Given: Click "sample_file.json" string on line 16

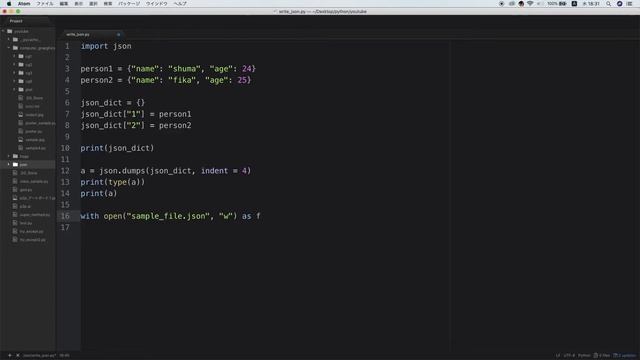Looking at the screenshot, I should coord(168,216).
